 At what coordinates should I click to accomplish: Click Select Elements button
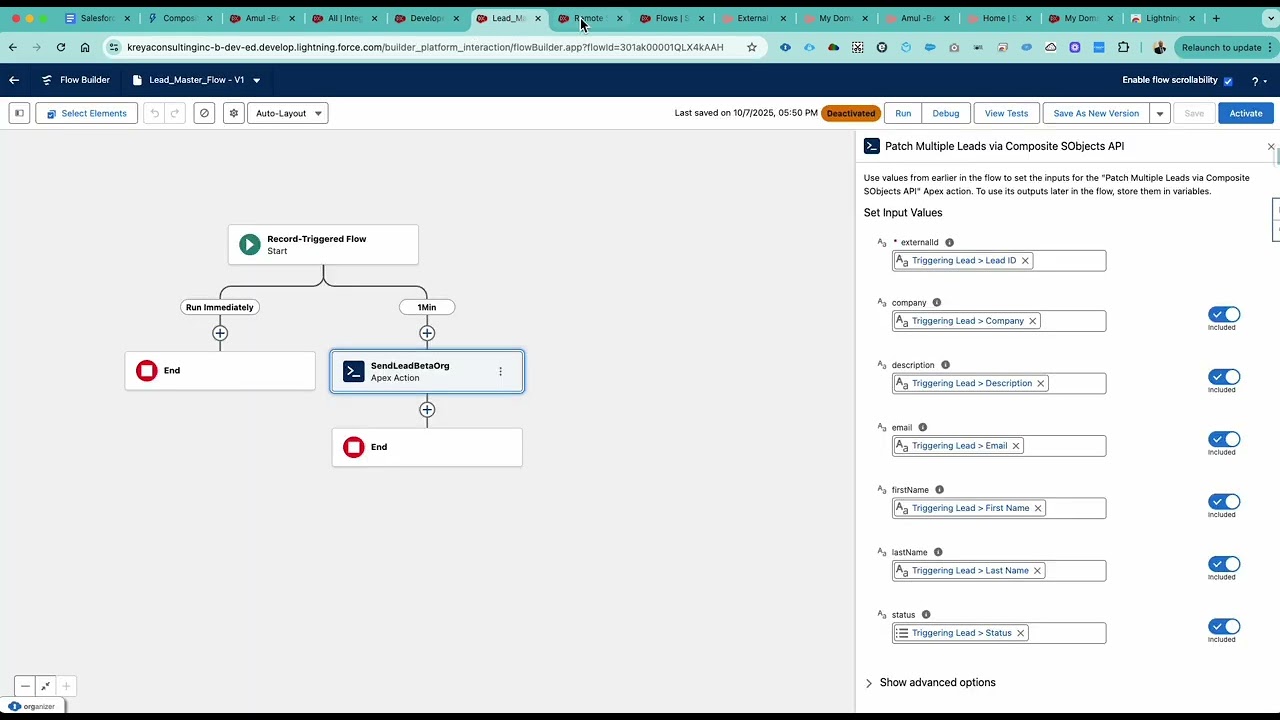(87, 113)
